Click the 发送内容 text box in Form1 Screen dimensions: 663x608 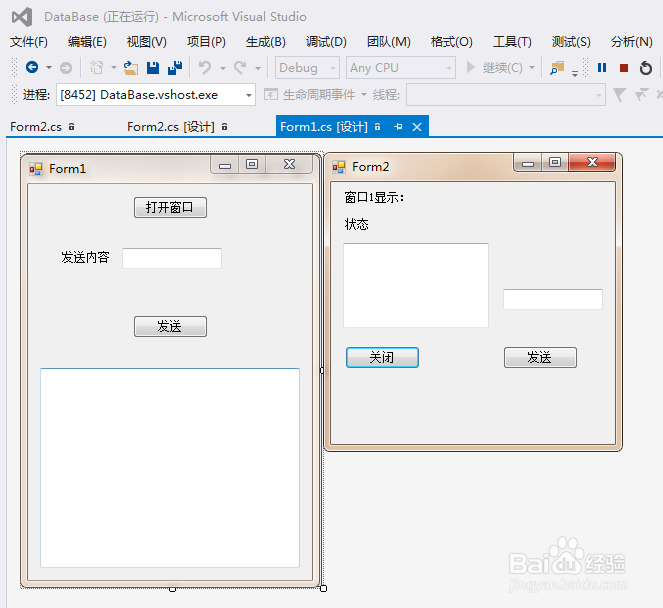click(172, 258)
